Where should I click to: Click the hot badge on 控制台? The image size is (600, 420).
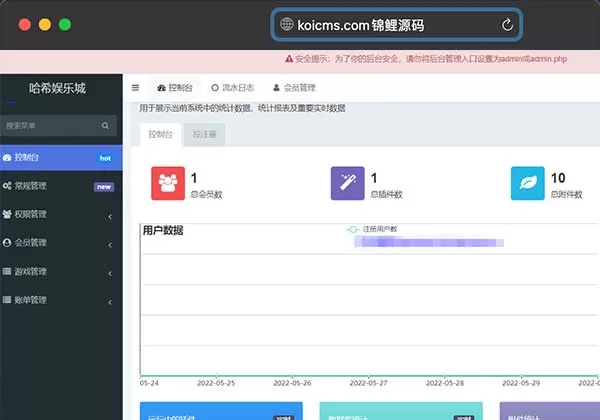pos(105,158)
